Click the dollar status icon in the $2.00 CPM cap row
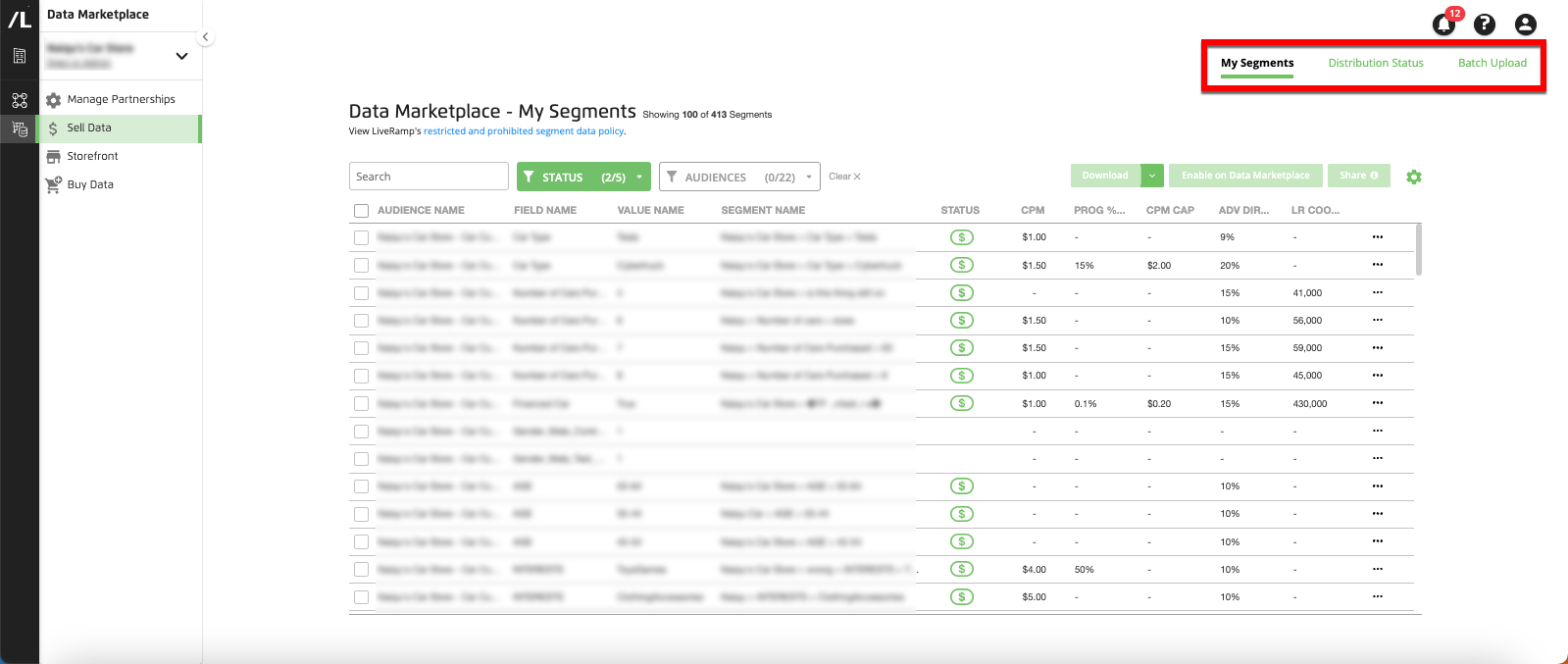The width and height of the screenshot is (1568, 664). (x=962, y=265)
